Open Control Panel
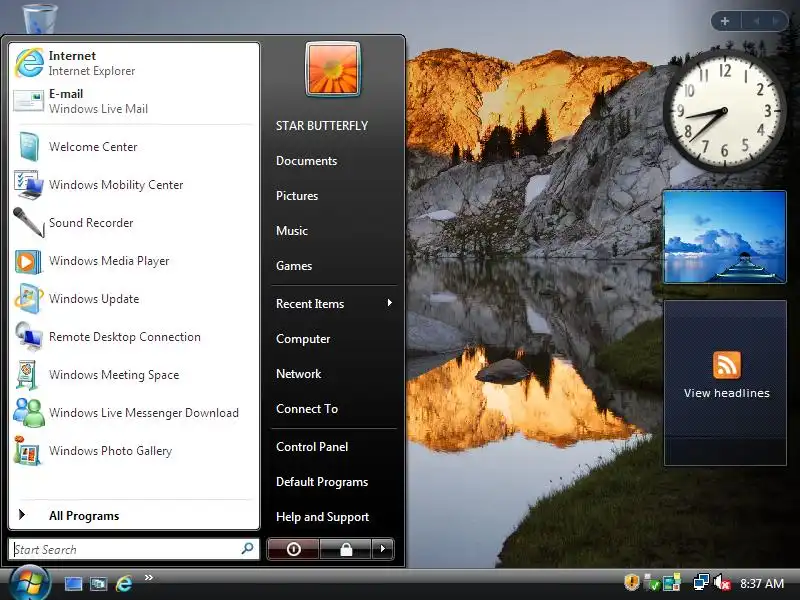The width and height of the screenshot is (800, 600). click(312, 447)
